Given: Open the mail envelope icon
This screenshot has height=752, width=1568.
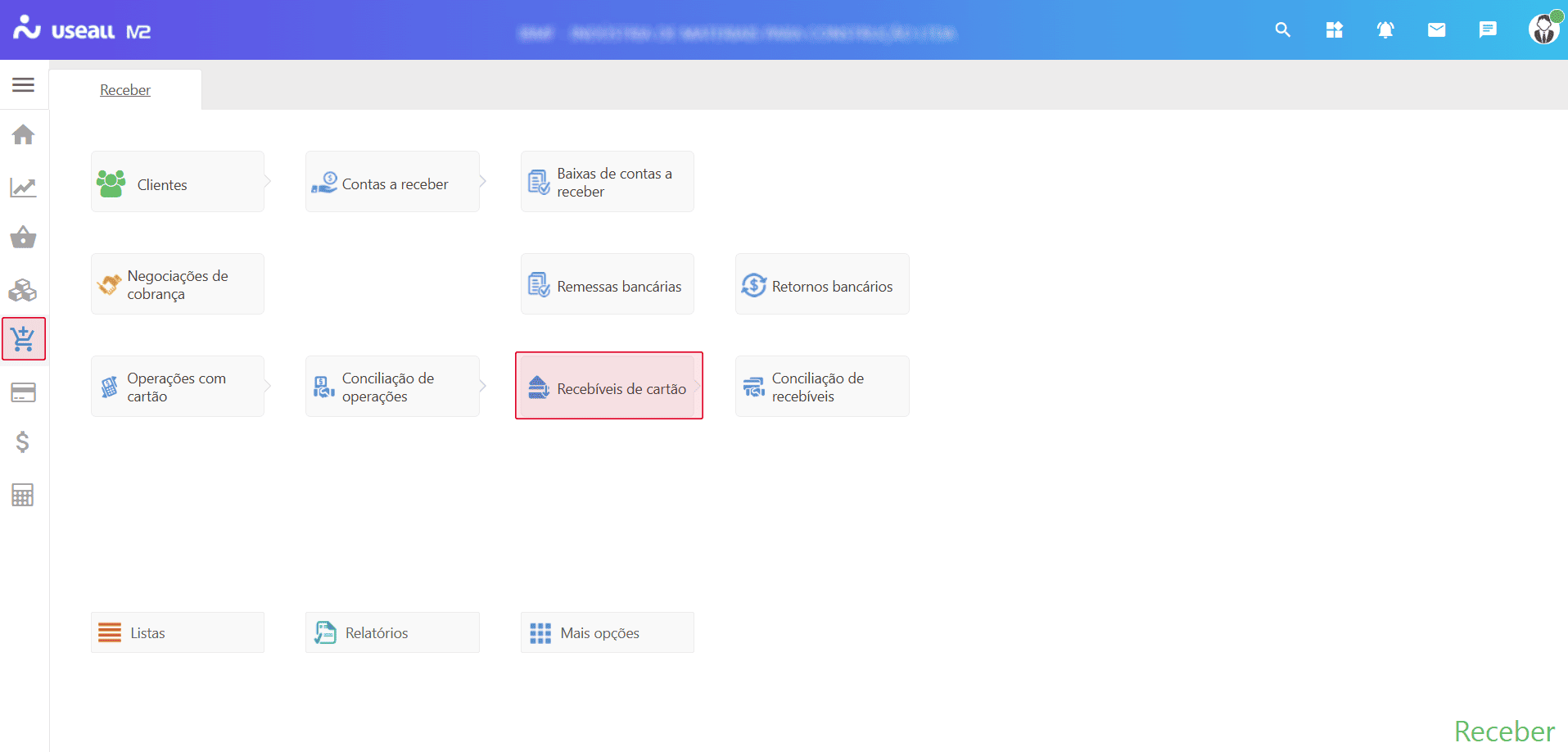Looking at the screenshot, I should tap(1436, 30).
